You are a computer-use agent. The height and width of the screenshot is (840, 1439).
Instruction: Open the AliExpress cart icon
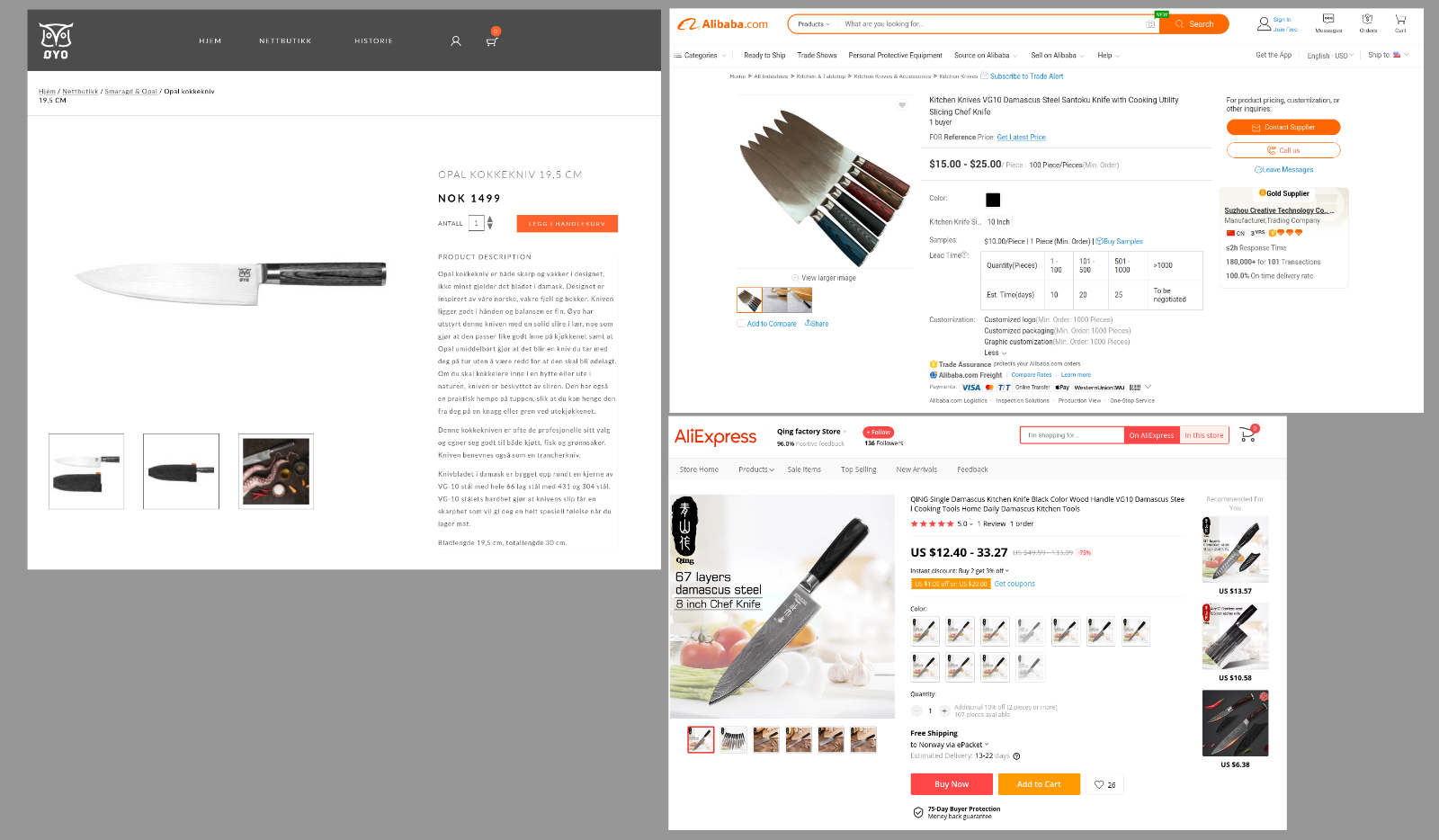pos(1247,435)
